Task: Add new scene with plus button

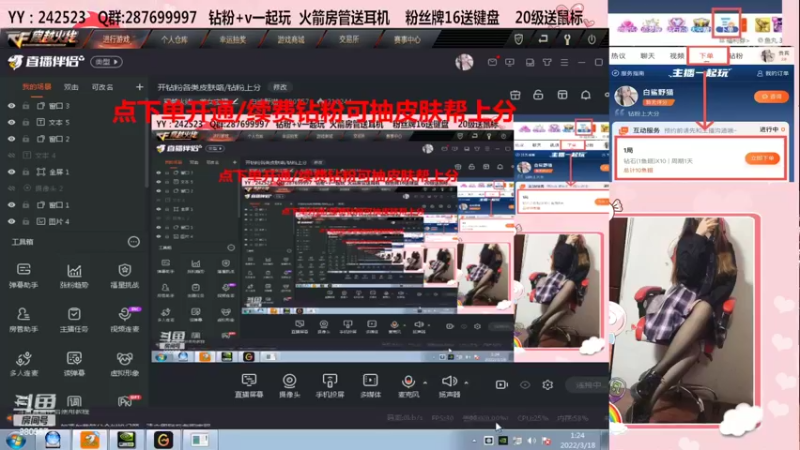Action: click(x=139, y=87)
